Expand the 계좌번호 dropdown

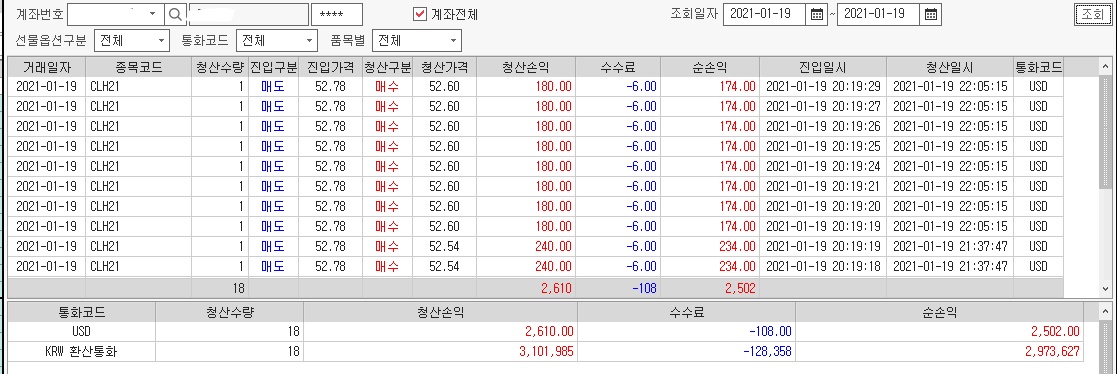click(152, 14)
